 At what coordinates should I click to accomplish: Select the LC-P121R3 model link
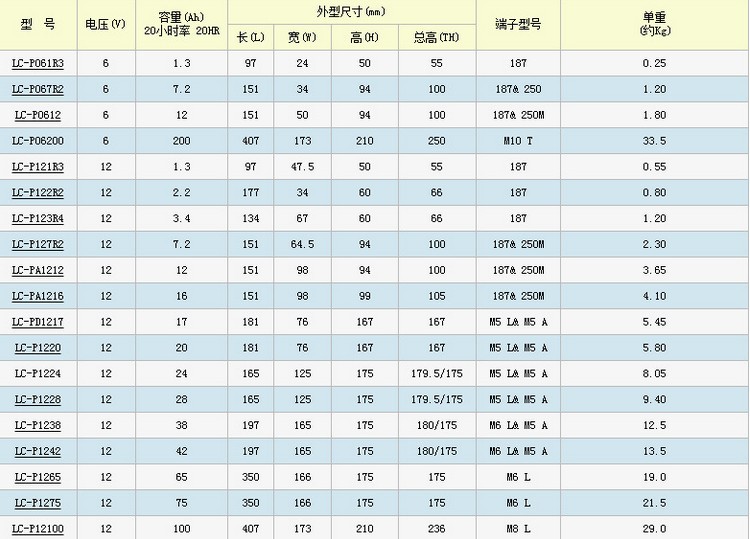click(38, 167)
